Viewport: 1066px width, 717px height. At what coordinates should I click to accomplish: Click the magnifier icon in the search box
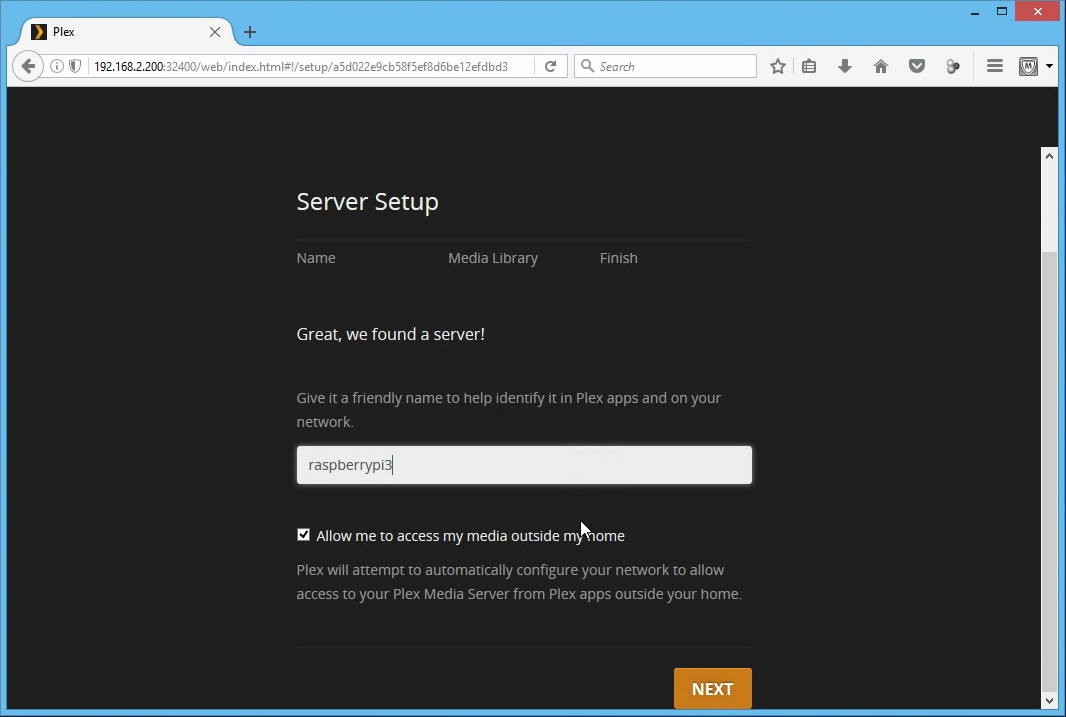click(587, 66)
